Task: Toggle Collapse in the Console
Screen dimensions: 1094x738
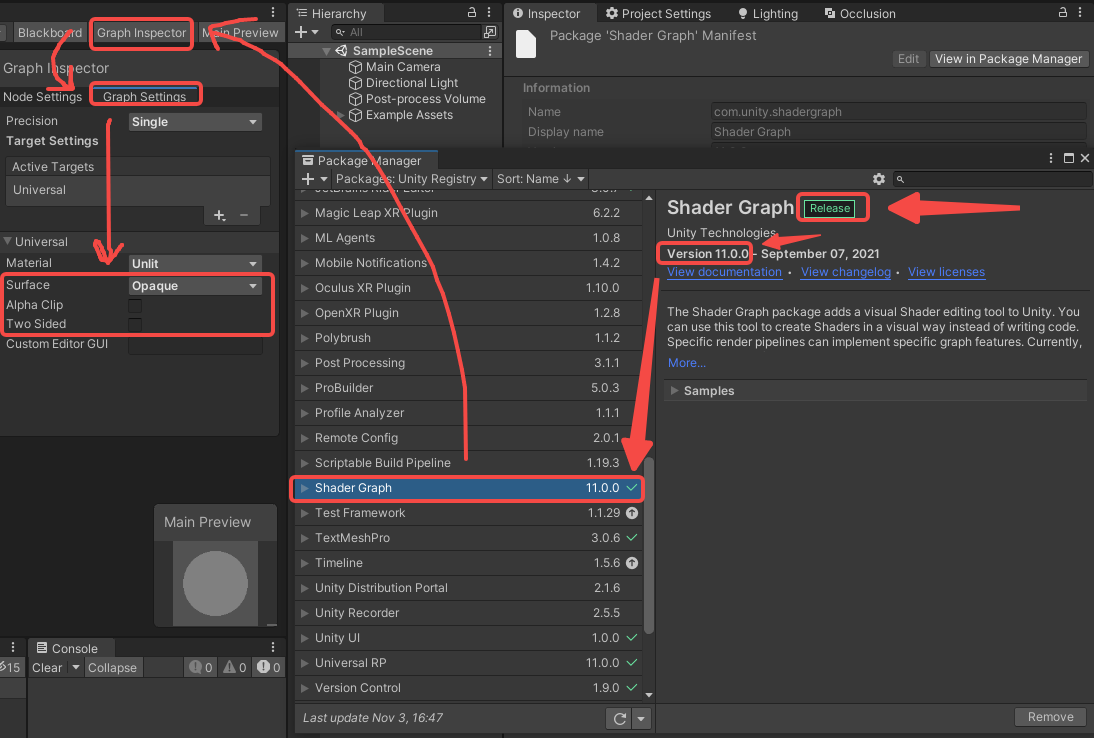Action: coord(112,667)
